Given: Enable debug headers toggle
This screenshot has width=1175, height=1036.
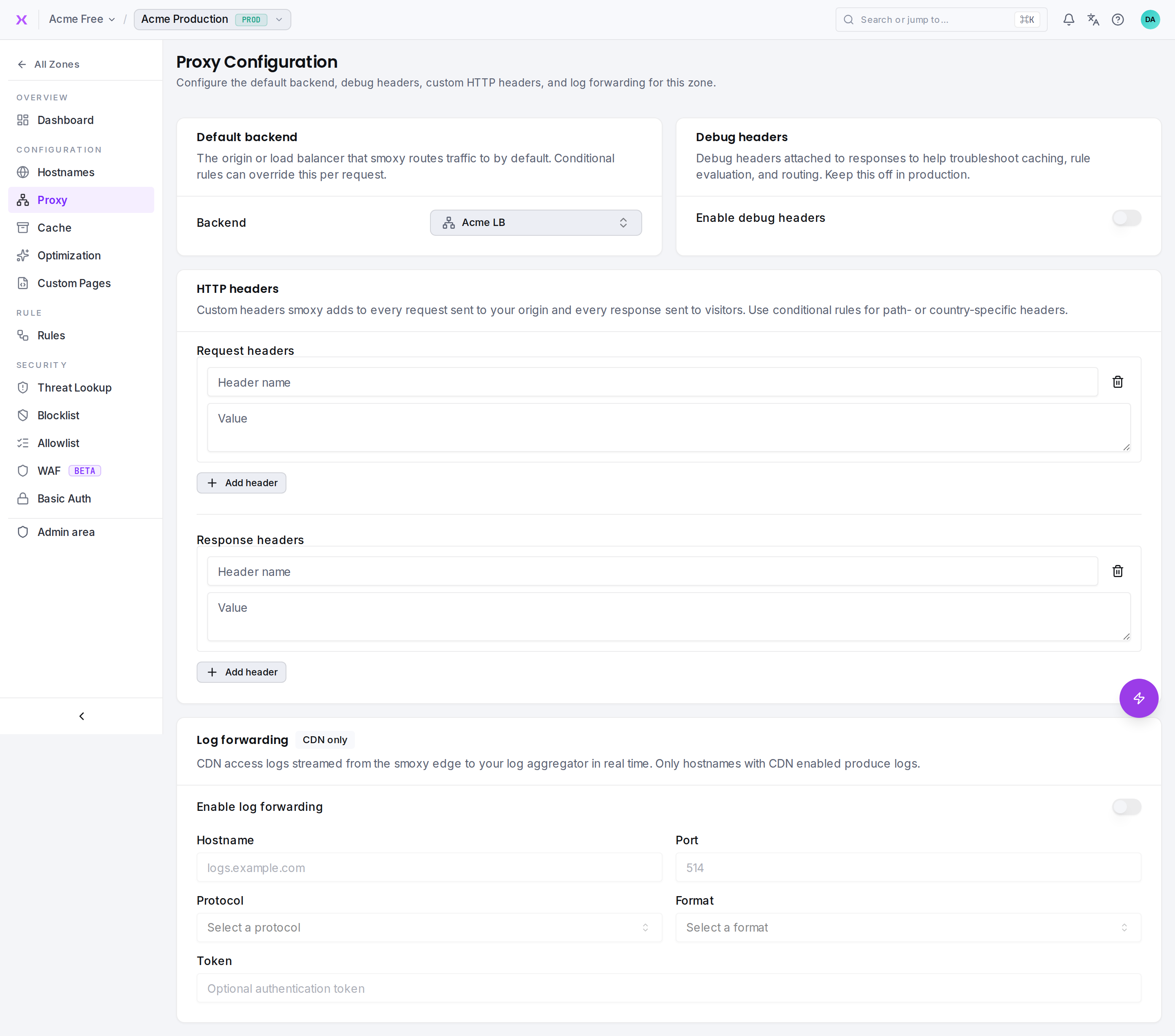Looking at the screenshot, I should [1126, 218].
